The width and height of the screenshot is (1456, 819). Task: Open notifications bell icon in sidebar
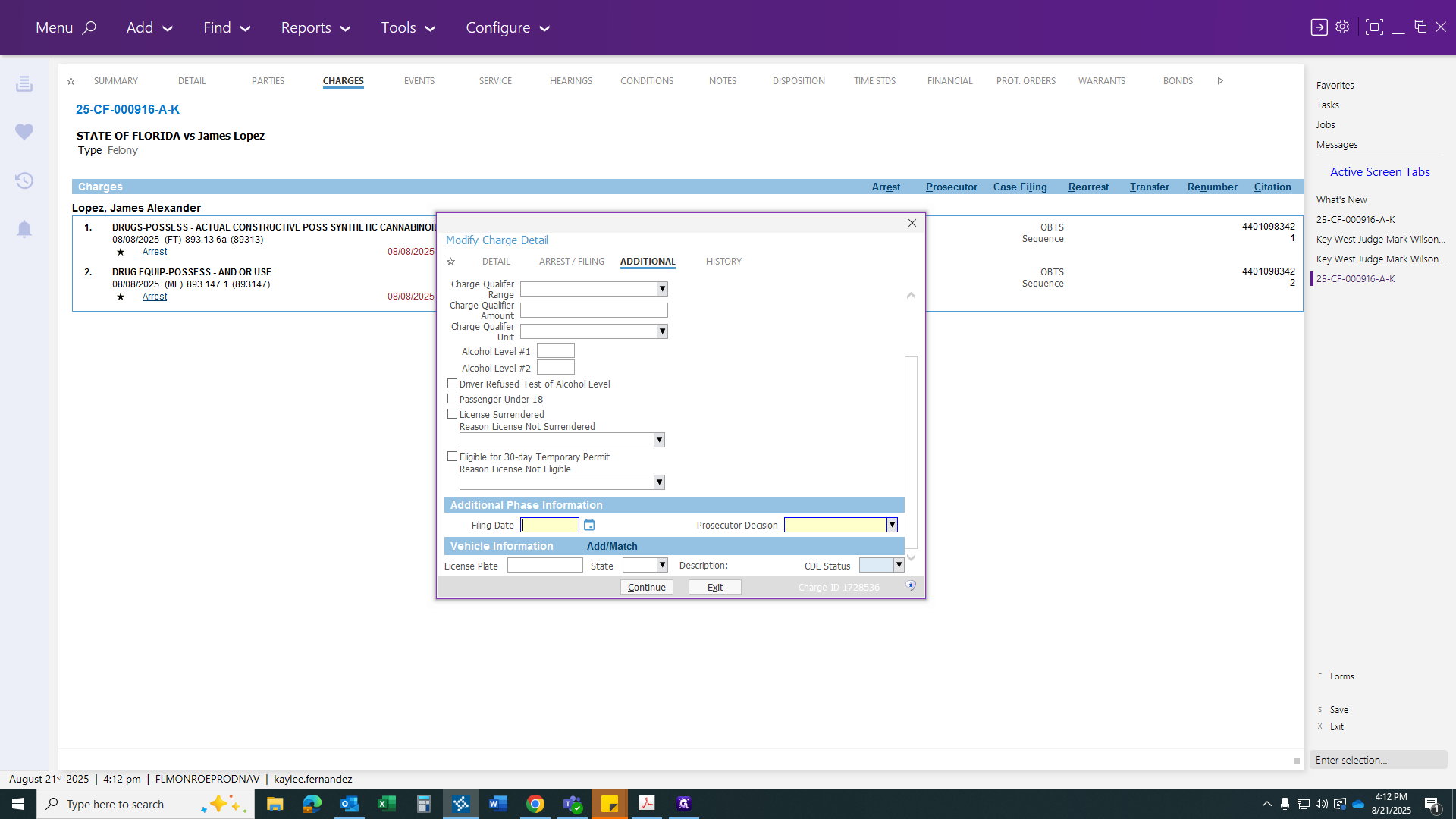24,229
